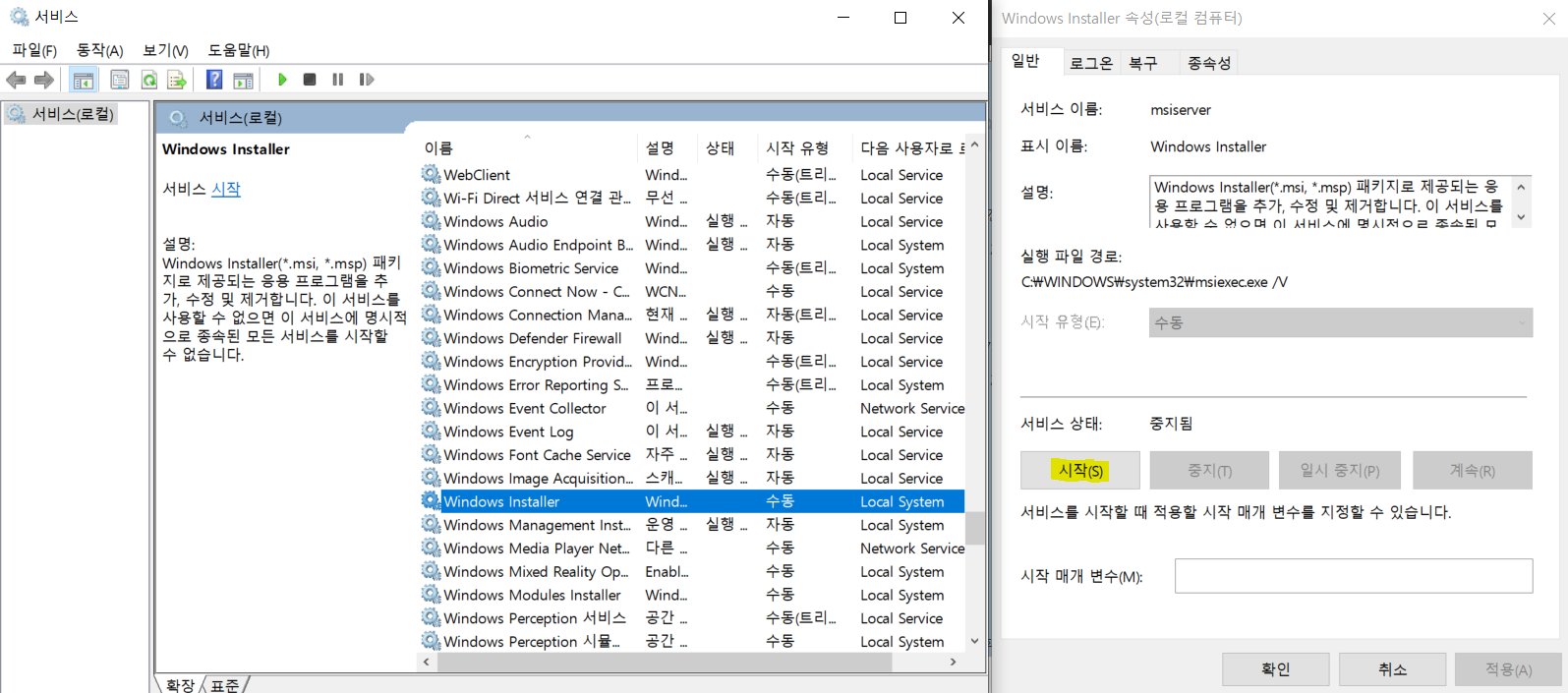1568x693 pixels.
Task: Click the Back arrow in Services toolbar
Action: (x=16, y=80)
